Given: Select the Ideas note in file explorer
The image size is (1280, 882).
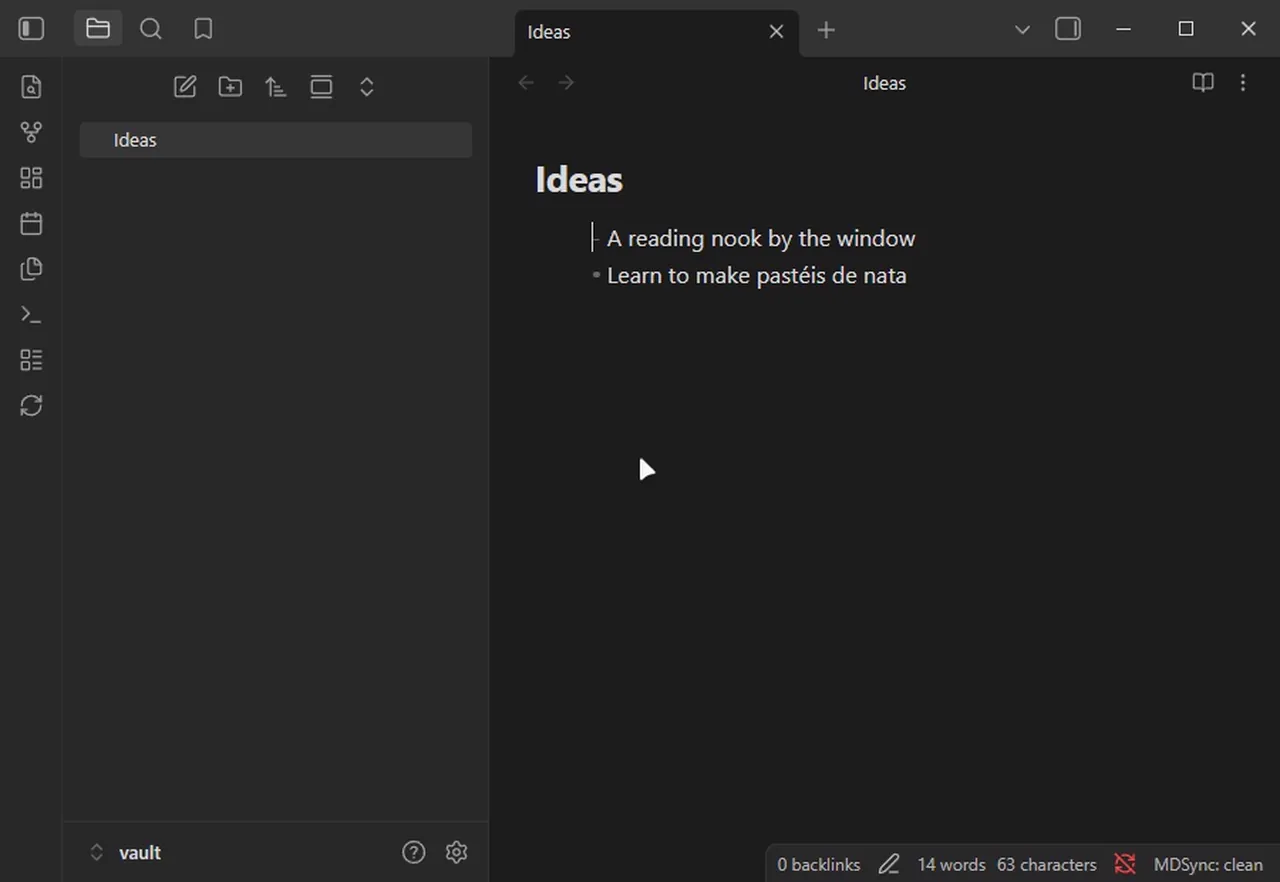Looking at the screenshot, I should pos(276,140).
